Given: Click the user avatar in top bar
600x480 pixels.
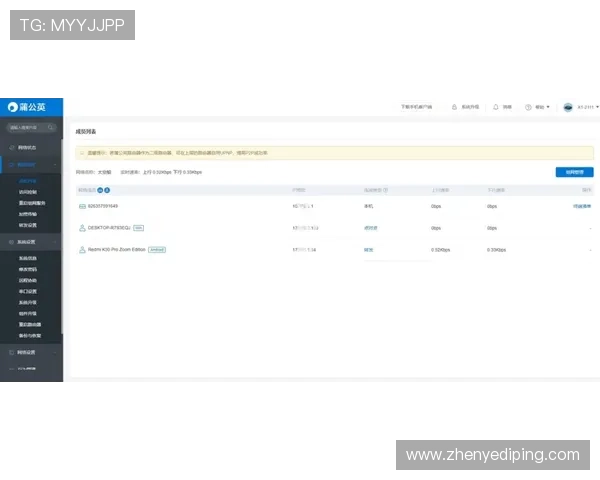Looking at the screenshot, I should point(568,106).
